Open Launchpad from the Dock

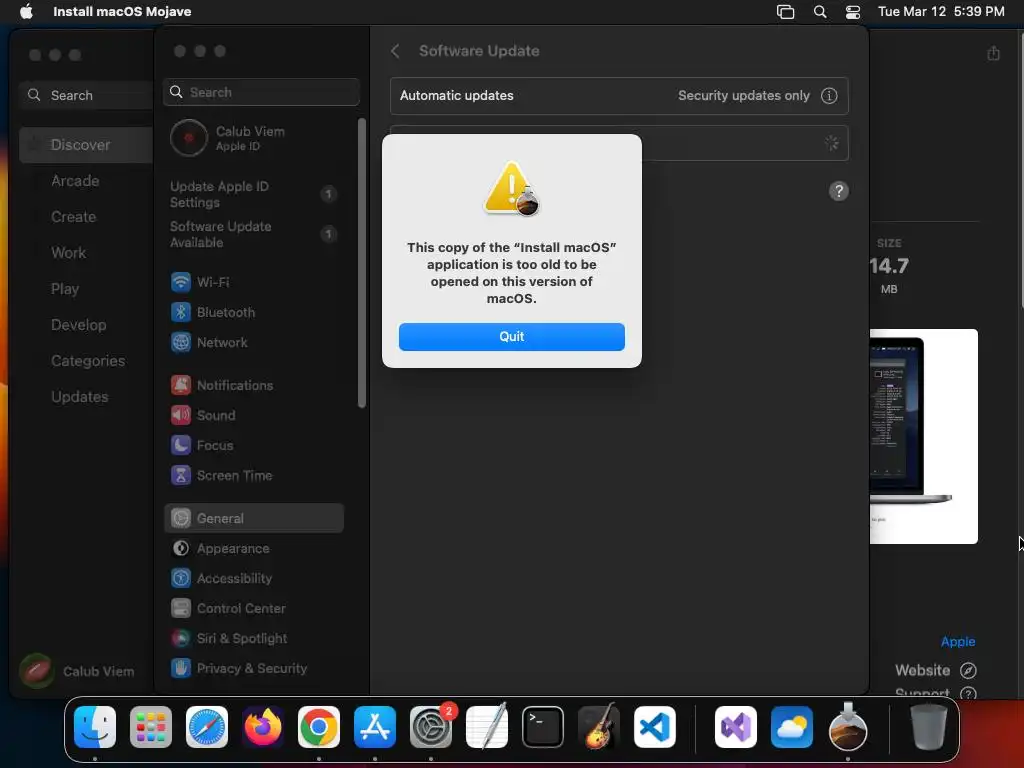click(x=151, y=727)
